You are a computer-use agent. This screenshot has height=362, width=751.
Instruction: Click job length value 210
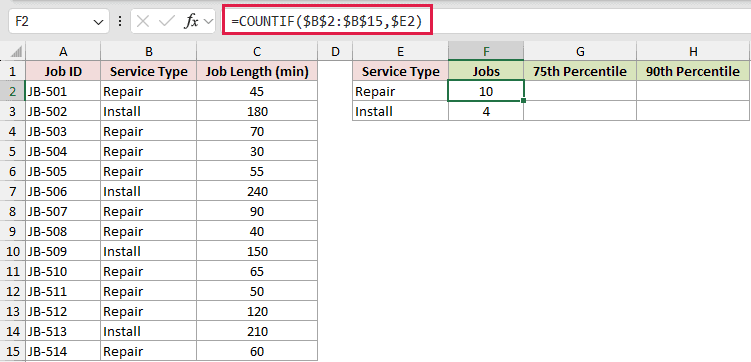point(257,332)
